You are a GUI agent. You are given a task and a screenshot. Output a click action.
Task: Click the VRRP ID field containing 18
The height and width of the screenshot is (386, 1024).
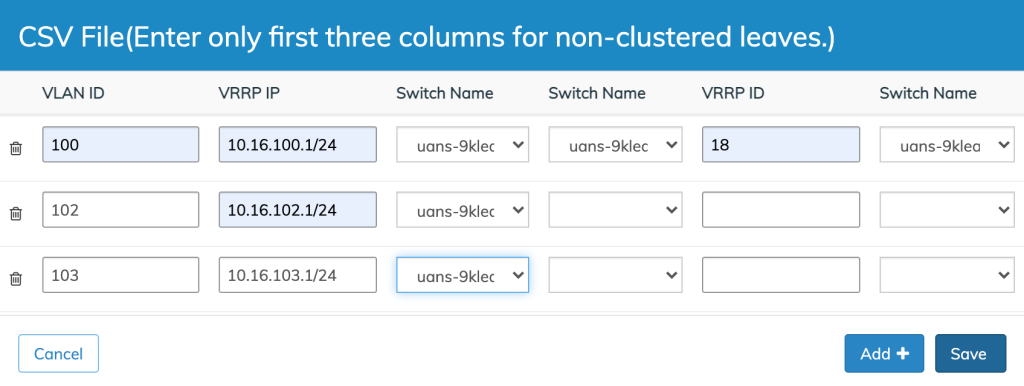[x=781, y=144]
